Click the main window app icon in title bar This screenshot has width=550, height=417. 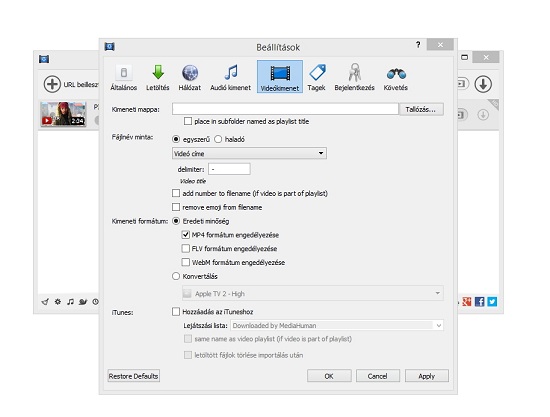click(x=44, y=59)
